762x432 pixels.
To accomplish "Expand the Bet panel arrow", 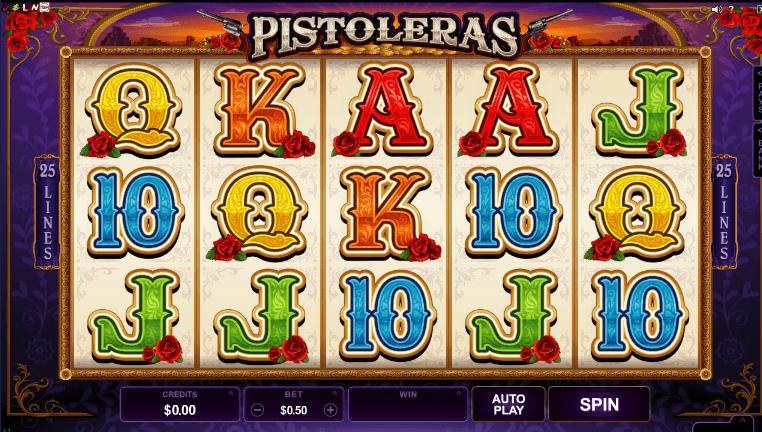I will (x=334, y=393).
